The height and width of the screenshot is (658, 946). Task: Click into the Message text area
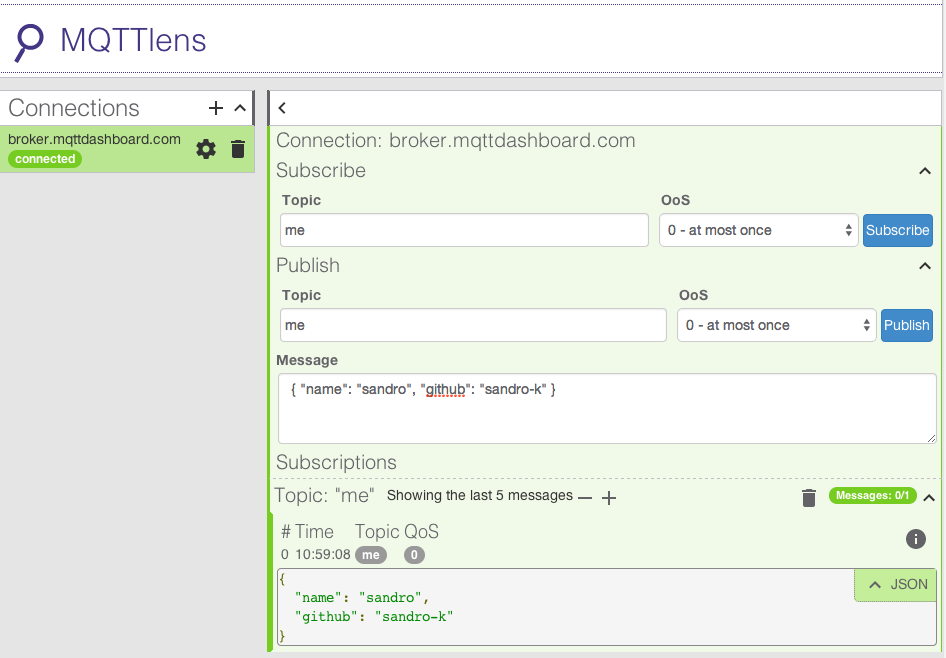pos(607,408)
